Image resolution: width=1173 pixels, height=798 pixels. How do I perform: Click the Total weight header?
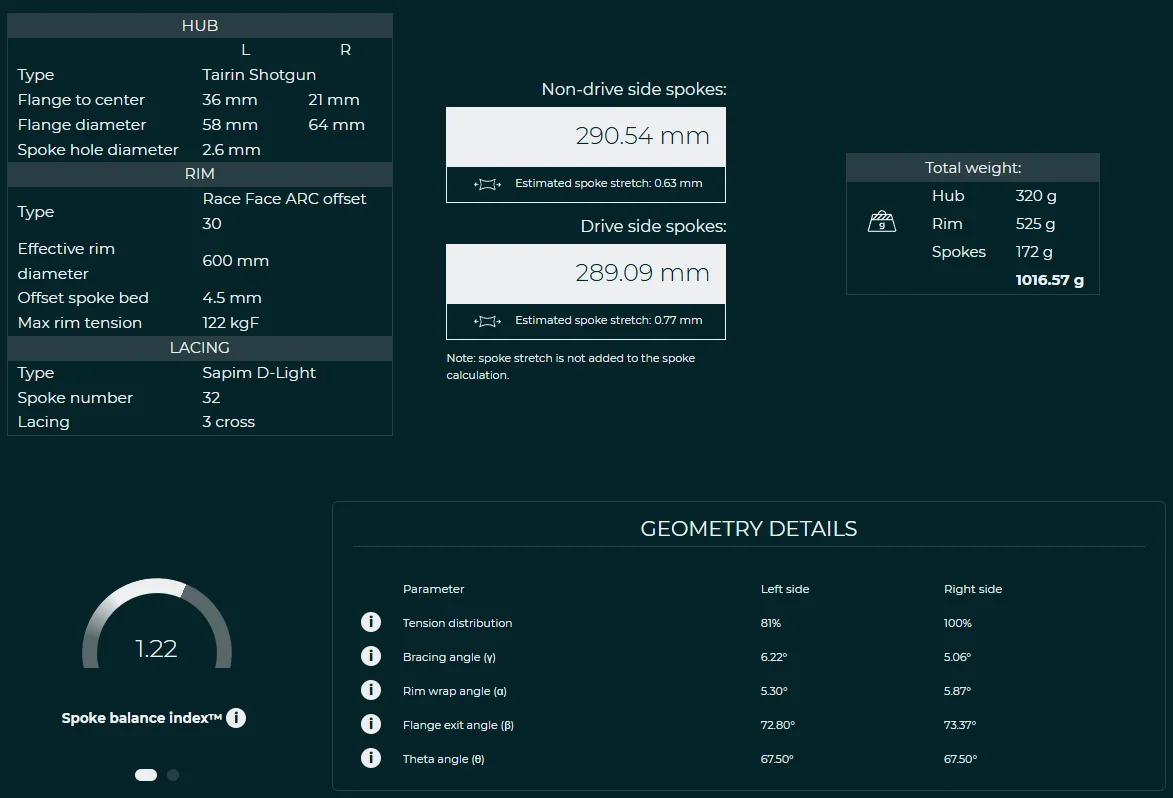[x=972, y=168]
